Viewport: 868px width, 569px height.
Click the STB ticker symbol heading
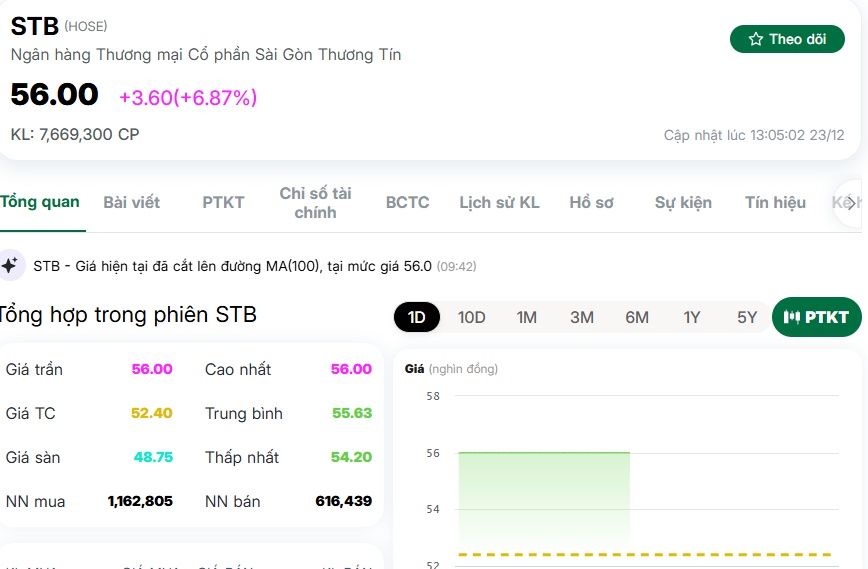coord(34,26)
